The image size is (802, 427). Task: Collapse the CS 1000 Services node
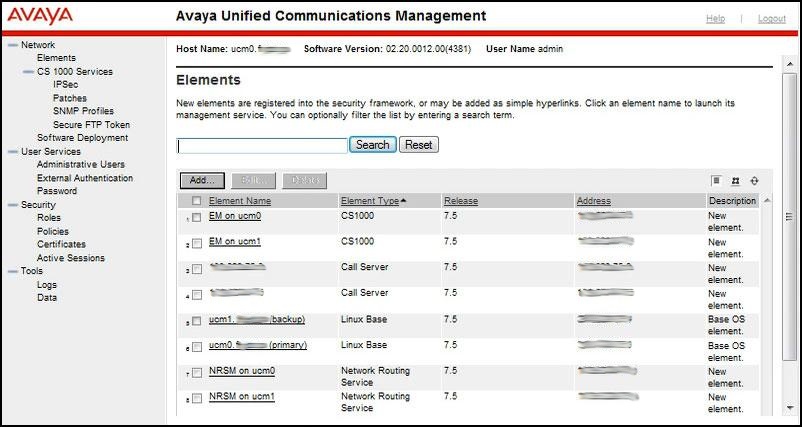click(29, 72)
